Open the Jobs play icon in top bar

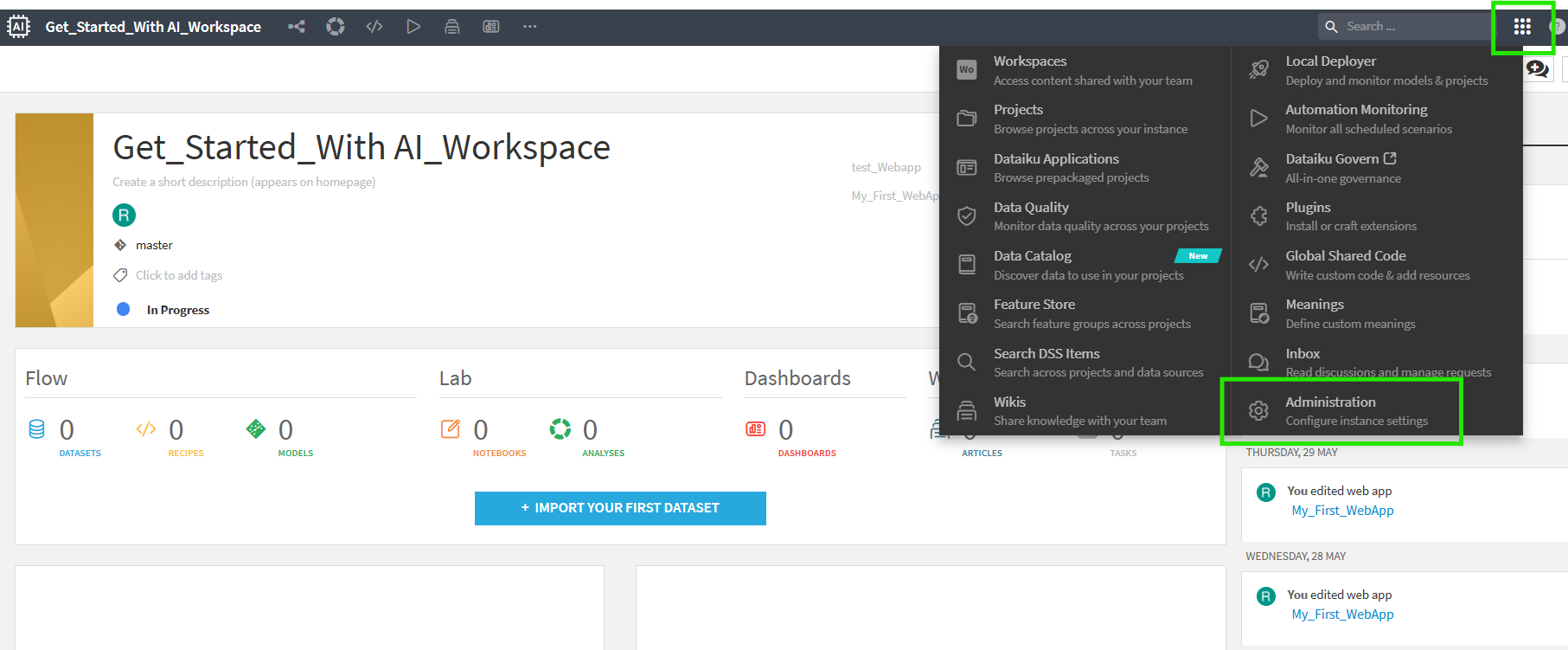[413, 27]
